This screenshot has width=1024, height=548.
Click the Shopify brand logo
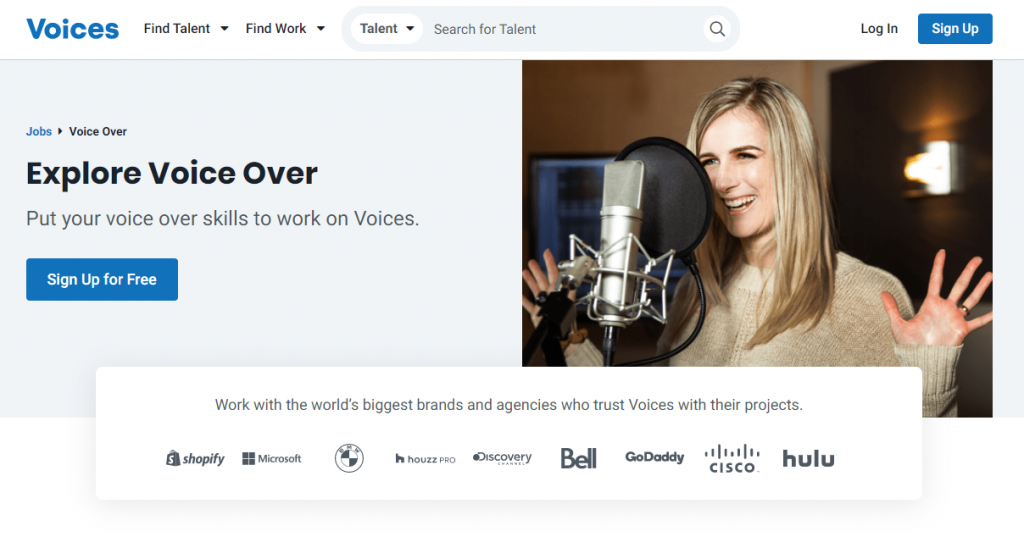pos(195,459)
